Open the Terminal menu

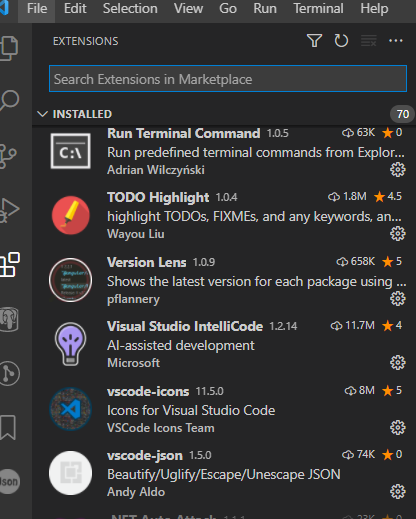[318, 9]
